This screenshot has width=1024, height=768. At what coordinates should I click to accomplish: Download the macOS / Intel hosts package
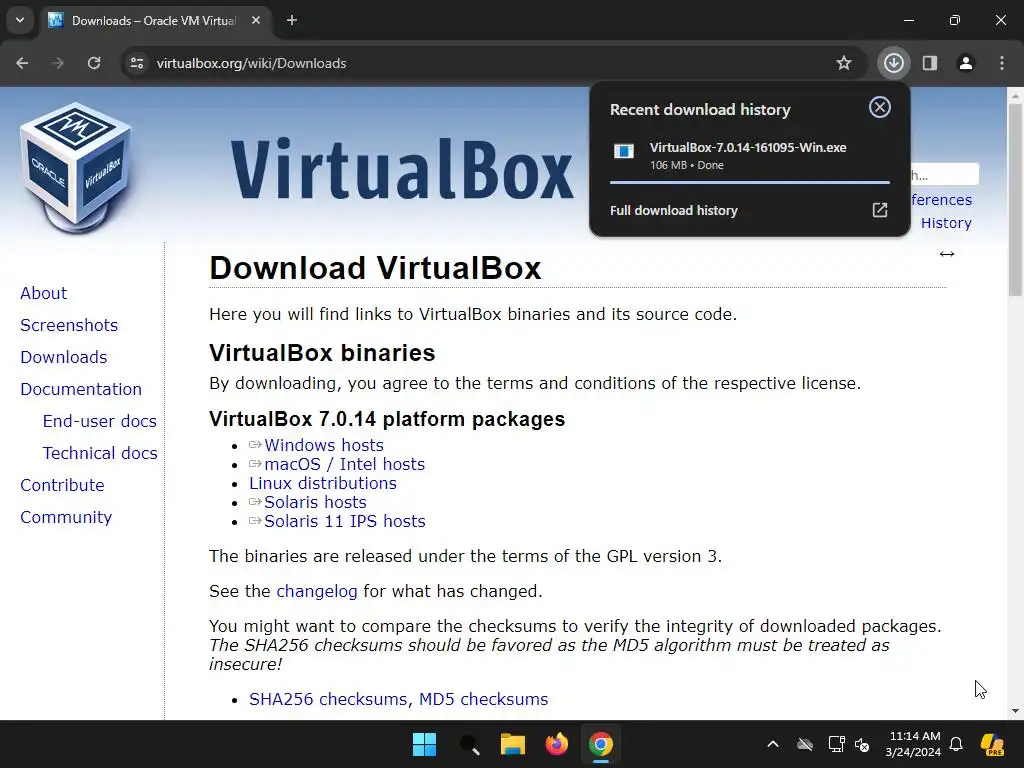tap(345, 464)
